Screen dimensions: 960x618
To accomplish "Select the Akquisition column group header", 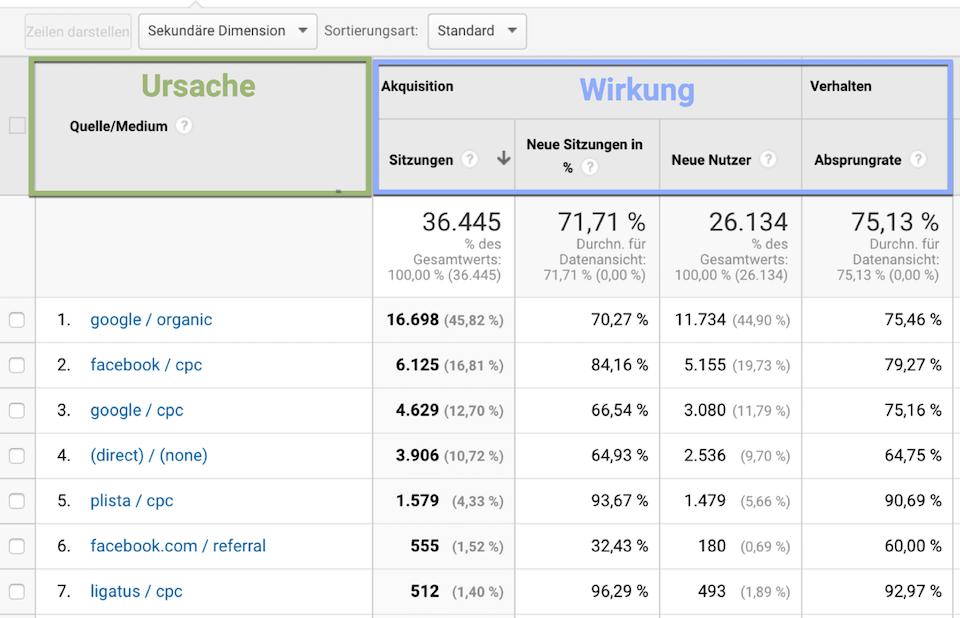I will click(417, 87).
